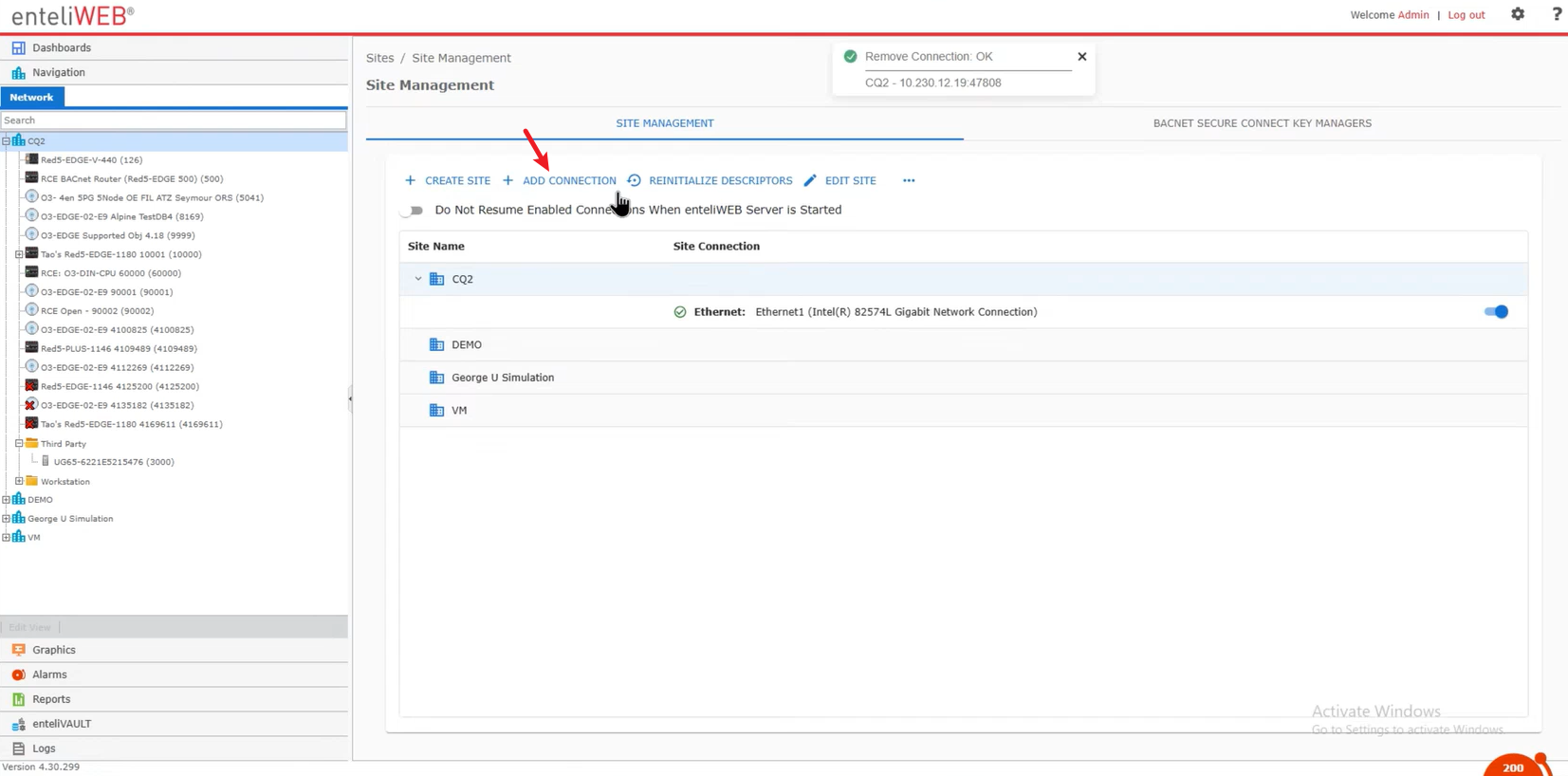The height and width of the screenshot is (776, 1568).
Task: Click Reinitialize Descriptors button
Action: tap(710, 180)
